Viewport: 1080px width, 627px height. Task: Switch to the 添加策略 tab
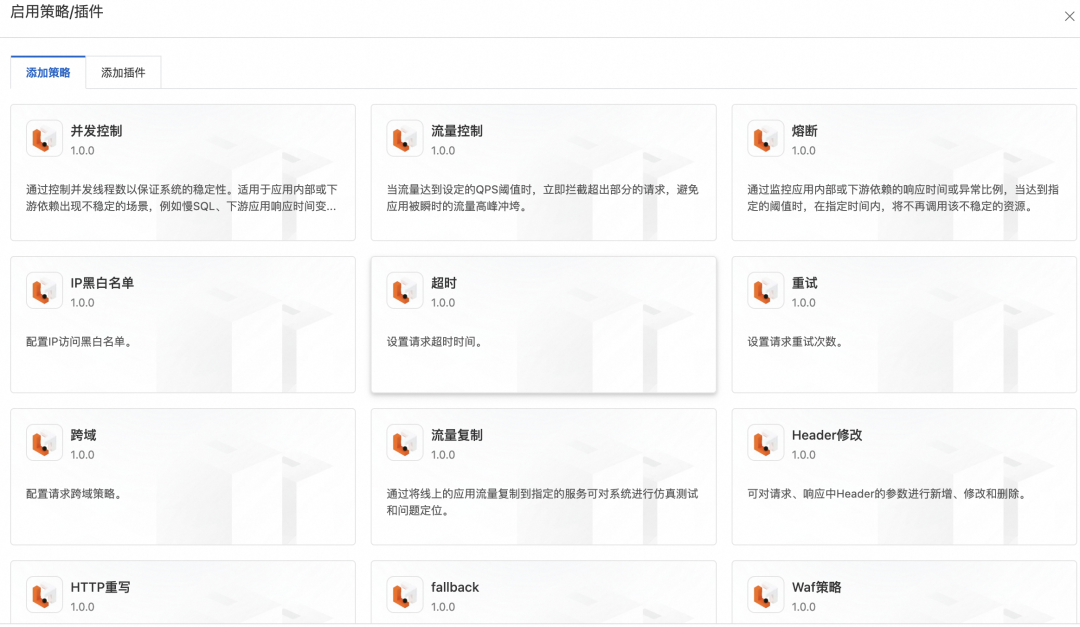[x=48, y=72]
